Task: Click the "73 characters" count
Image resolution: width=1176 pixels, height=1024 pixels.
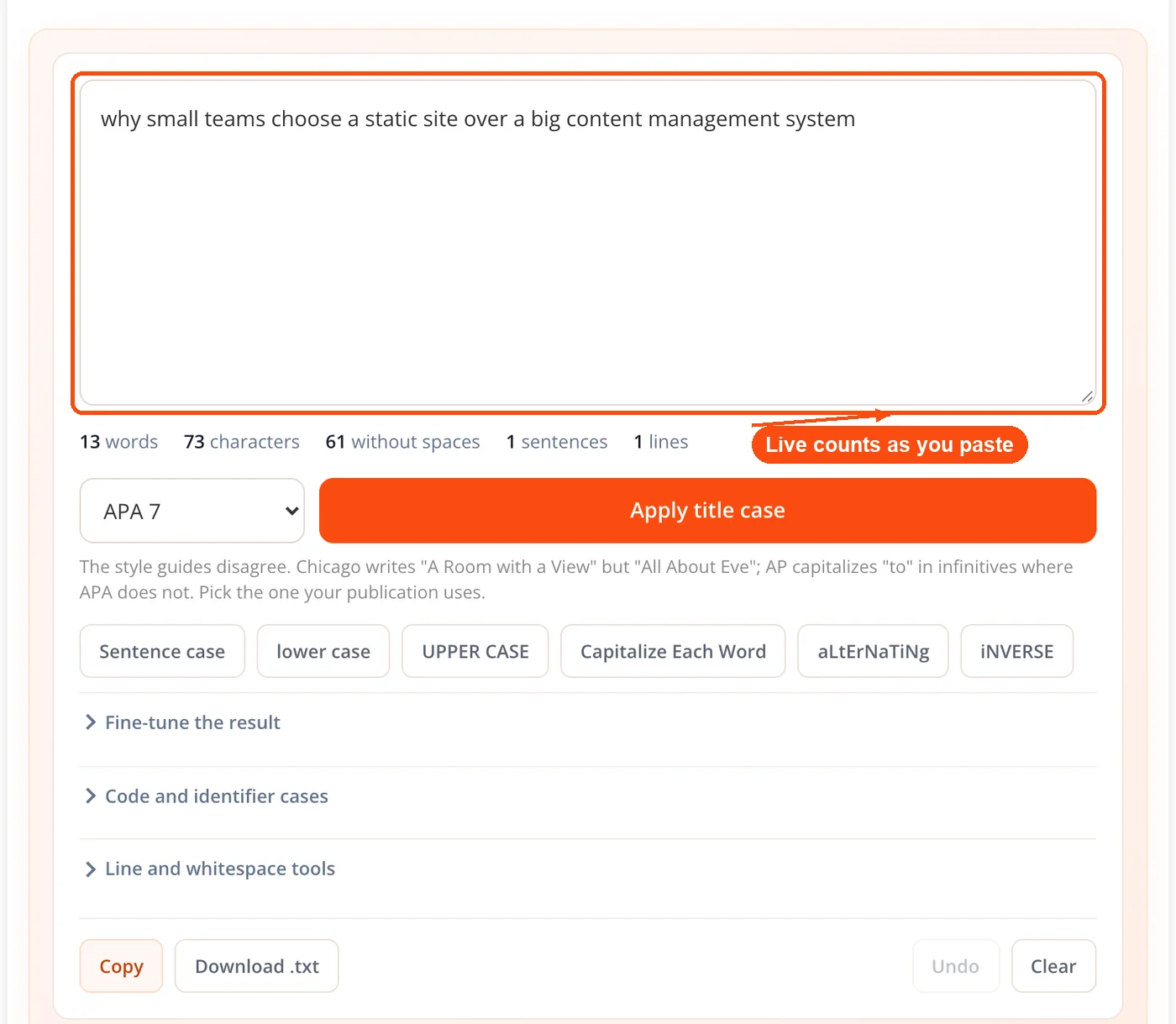Action: pos(242,442)
